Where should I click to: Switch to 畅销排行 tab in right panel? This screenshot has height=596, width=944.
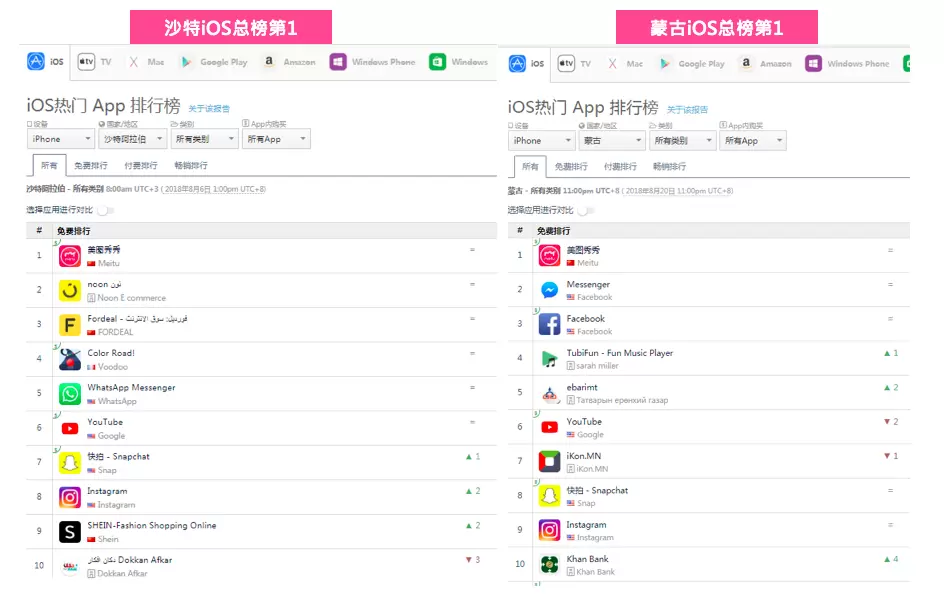coord(669,167)
